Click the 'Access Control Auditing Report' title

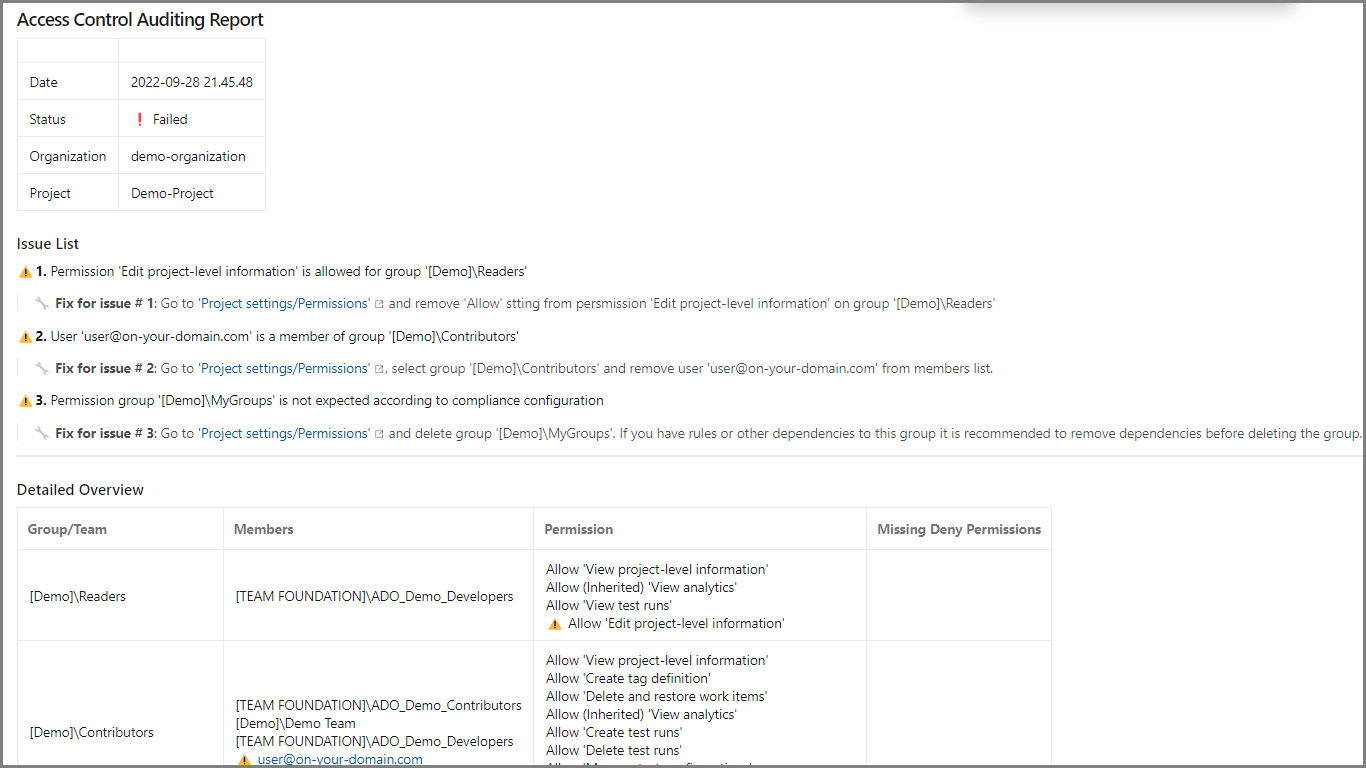140,20
